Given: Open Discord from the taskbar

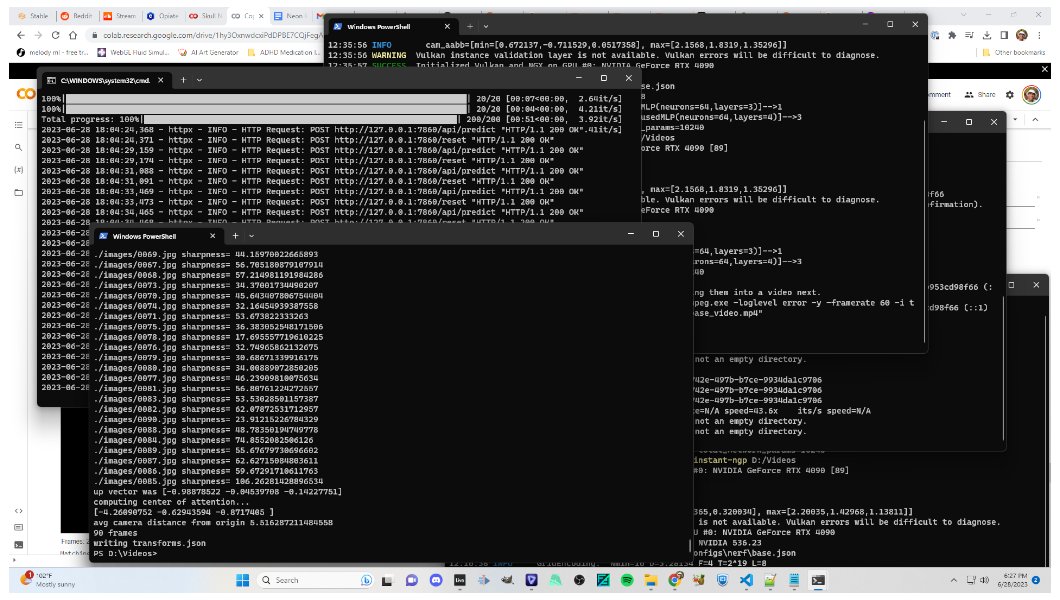Looking at the screenshot, I should (436, 580).
